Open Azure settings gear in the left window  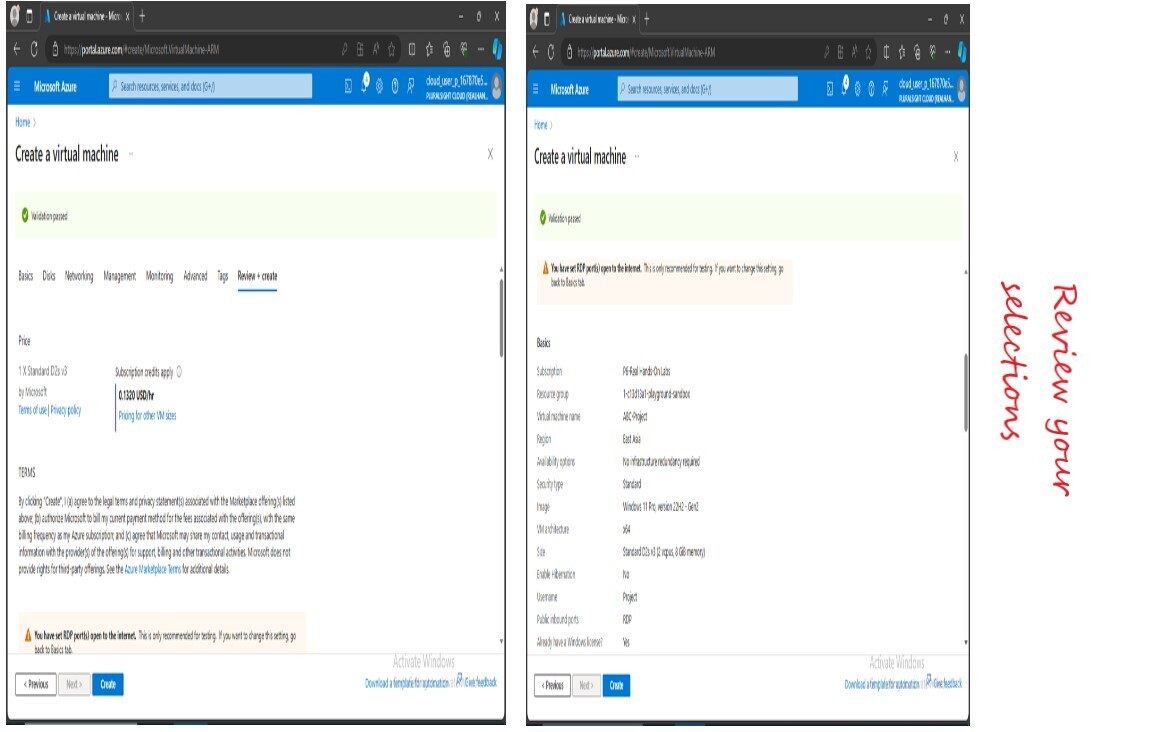tap(379, 87)
